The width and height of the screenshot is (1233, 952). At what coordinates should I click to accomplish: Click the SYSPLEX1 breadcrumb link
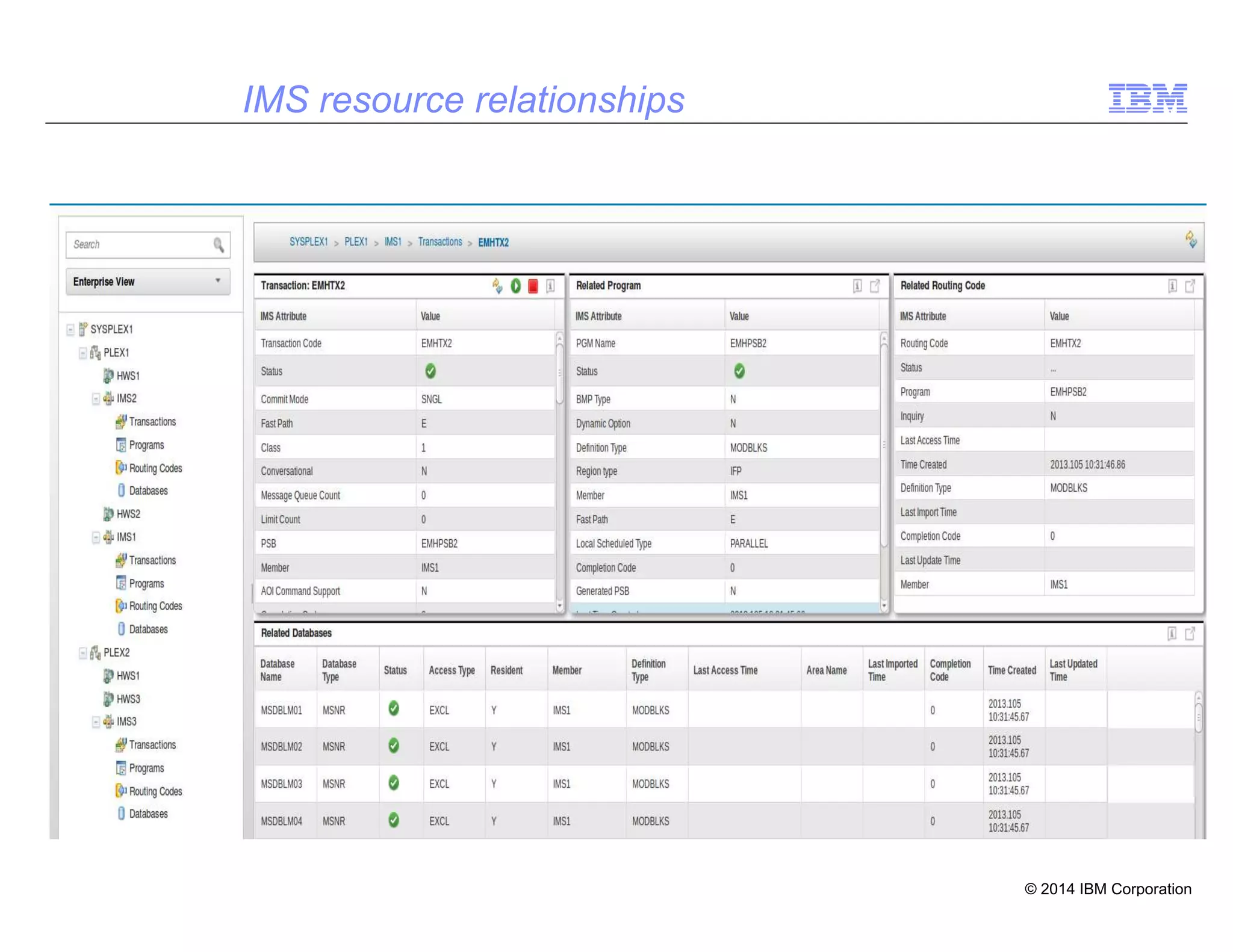308,242
